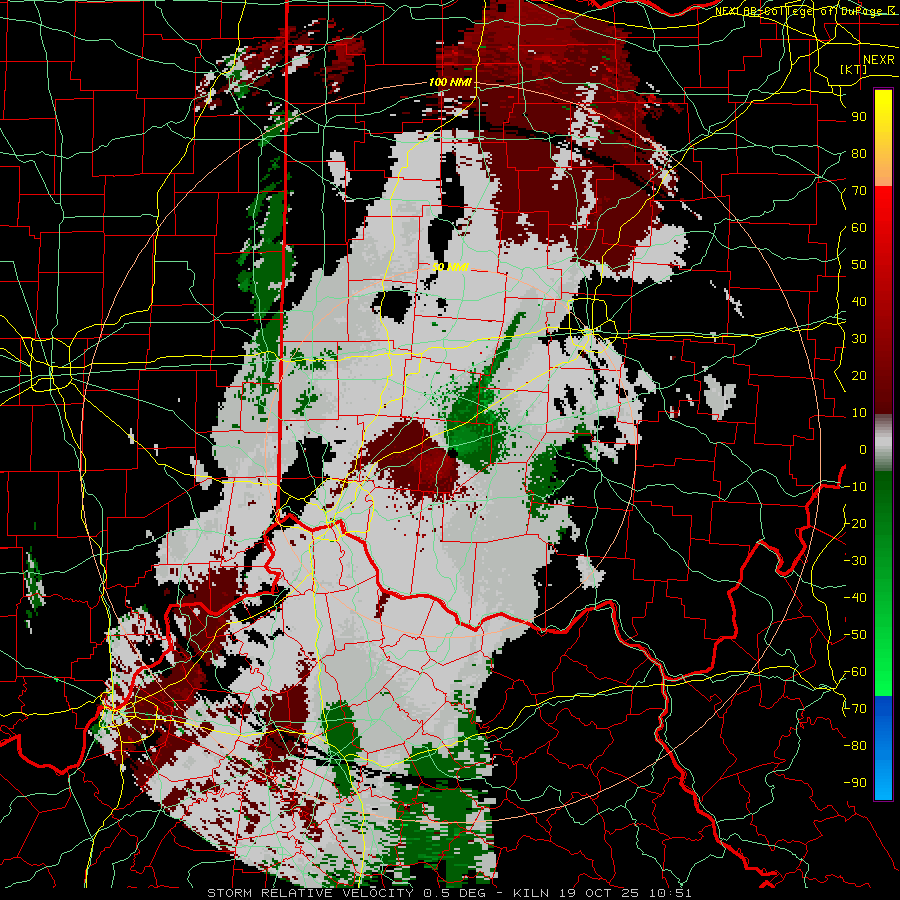Click the -40 value on the velocity scale
900x900 pixels.
point(855,598)
